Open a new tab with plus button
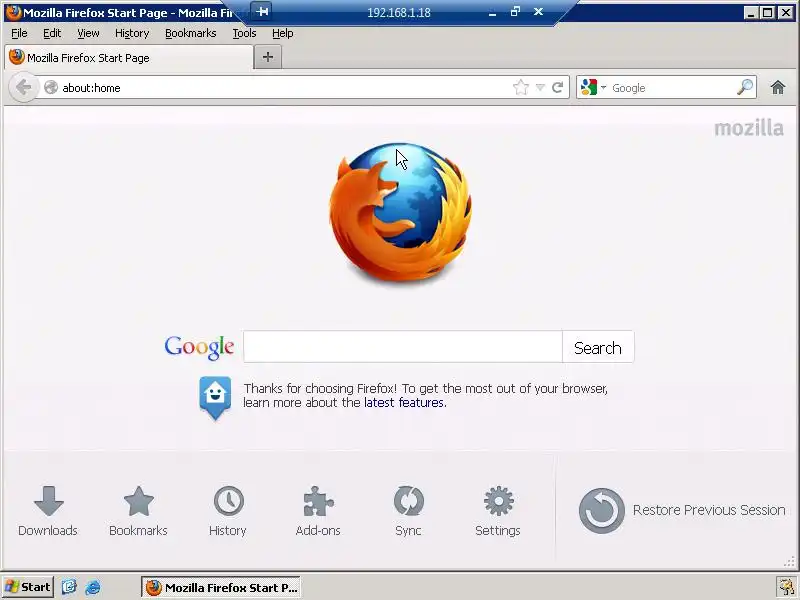The height and width of the screenshot is (600, 800). pos(268,57)
